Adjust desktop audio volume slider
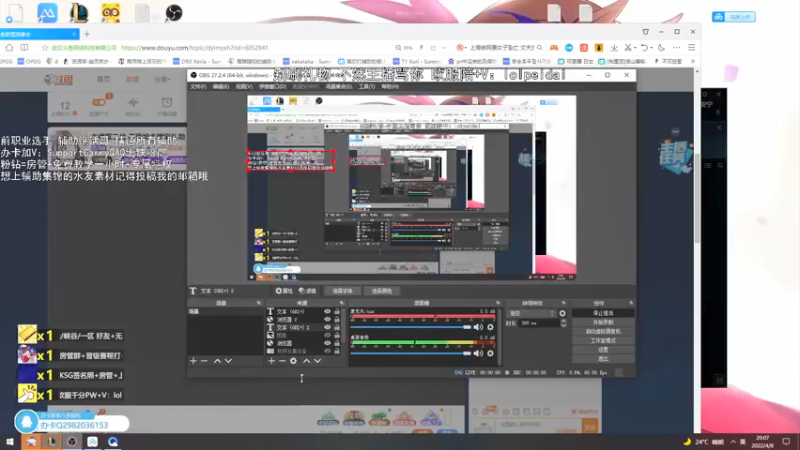This screenshot has width=800, height=450. click(x=411, y=353)
